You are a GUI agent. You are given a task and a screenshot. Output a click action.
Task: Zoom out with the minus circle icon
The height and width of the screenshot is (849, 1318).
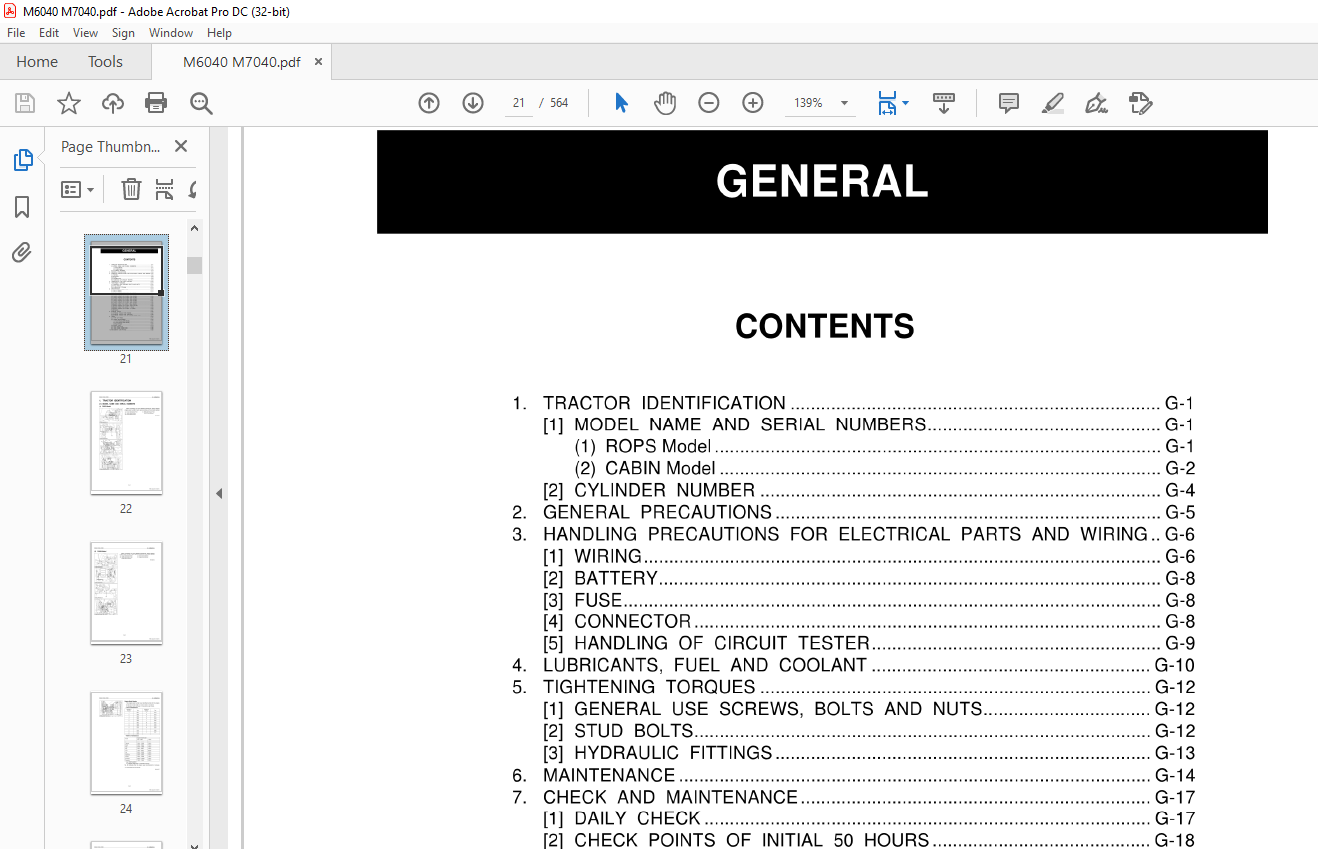click(709, 103)
